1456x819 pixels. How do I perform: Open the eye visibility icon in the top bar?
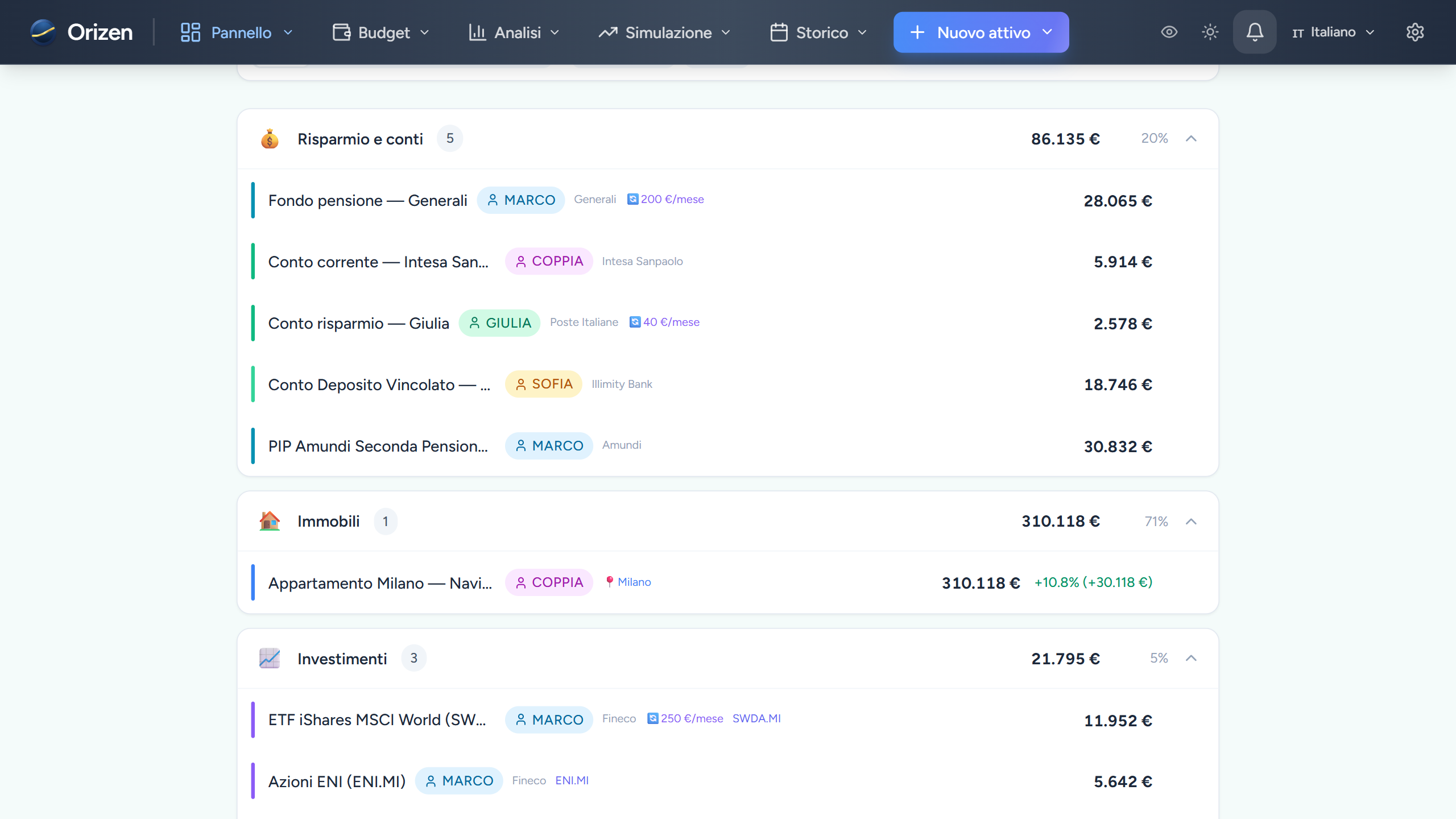(1169, 32)
